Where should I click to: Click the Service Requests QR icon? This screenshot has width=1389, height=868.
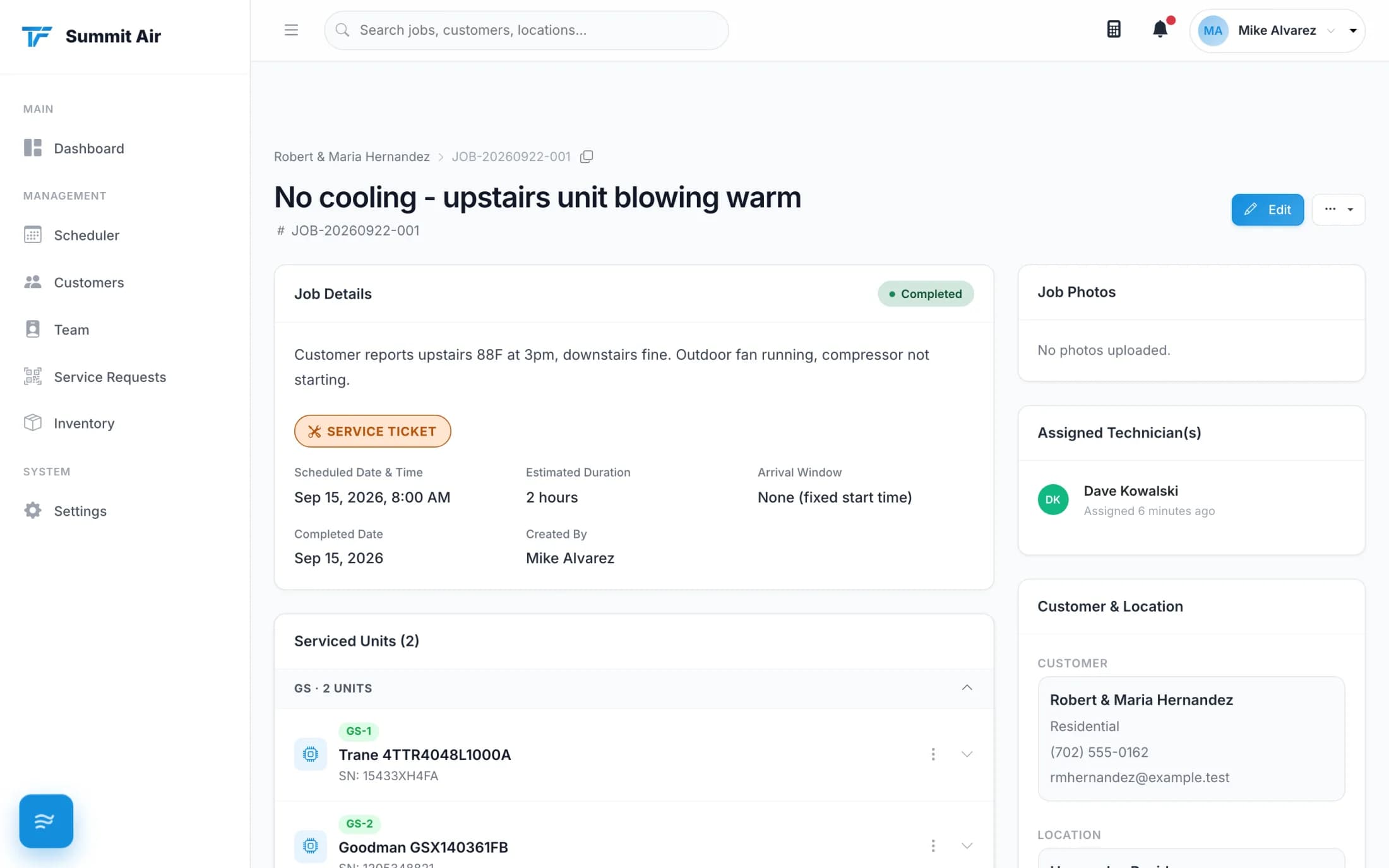(x=33, y=376)
